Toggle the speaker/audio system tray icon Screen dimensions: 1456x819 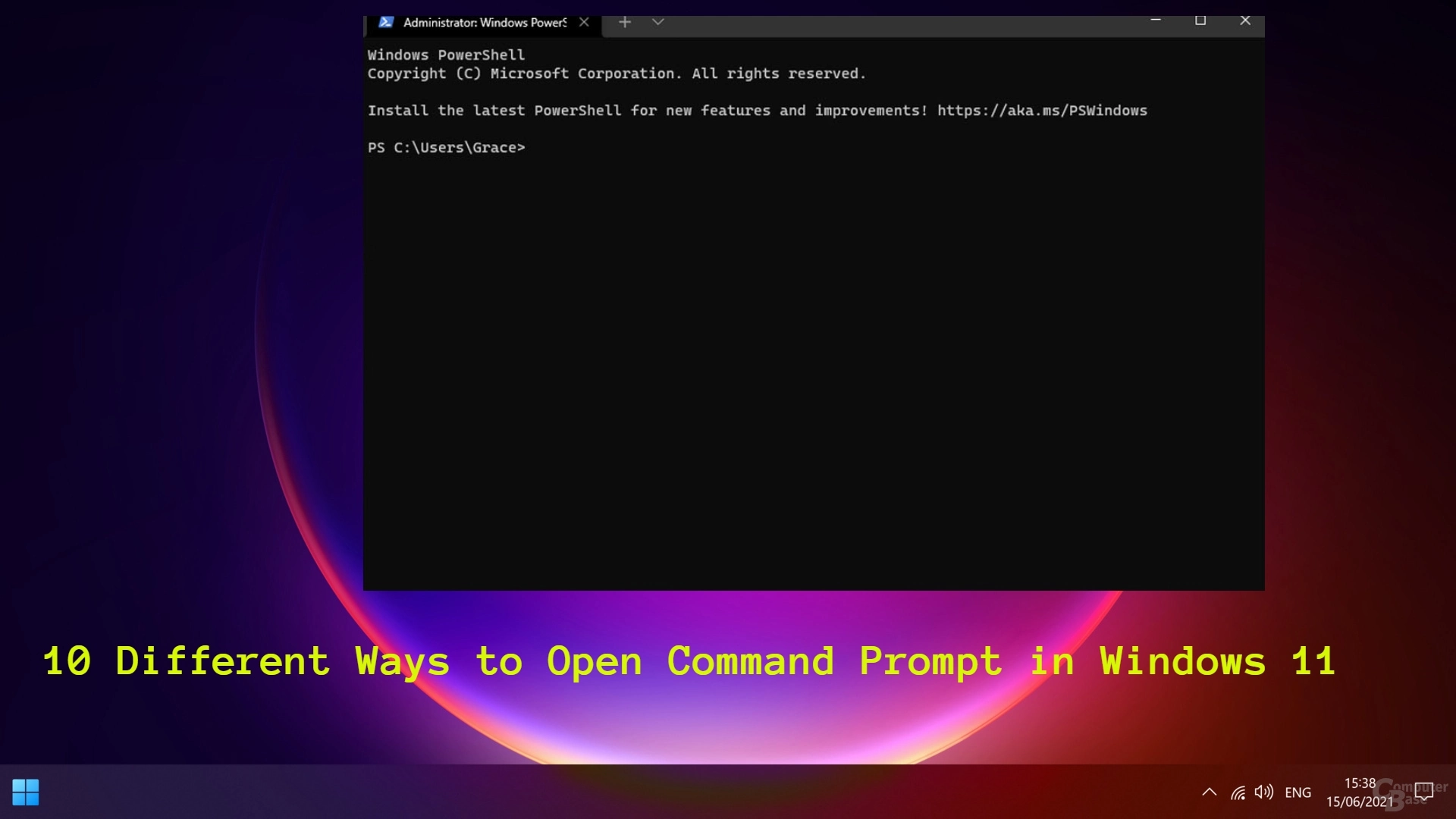click(1265, 791)
